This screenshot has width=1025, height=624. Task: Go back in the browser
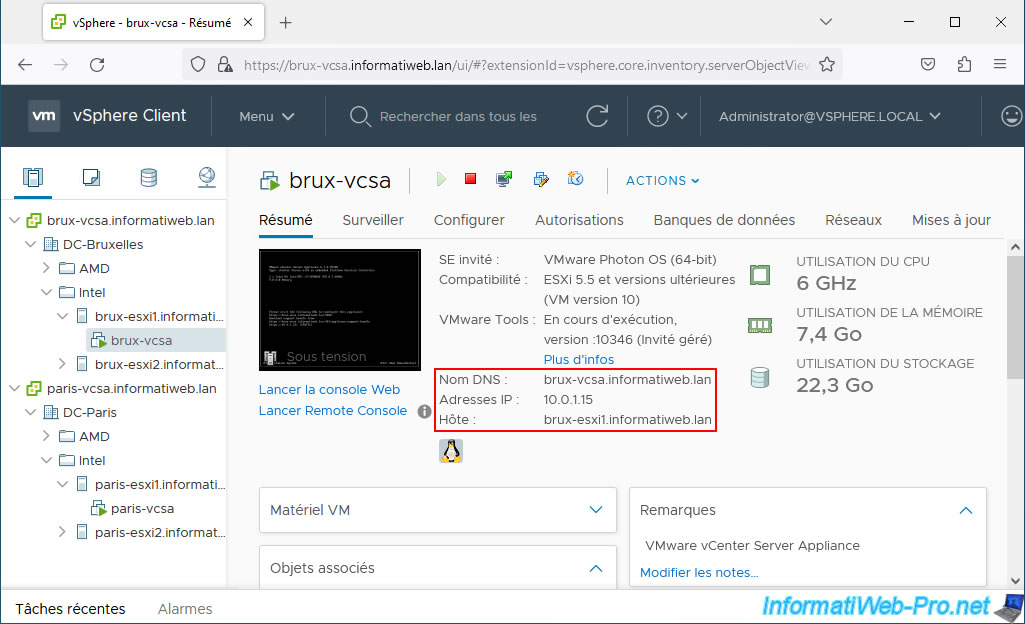click(25, 65)
